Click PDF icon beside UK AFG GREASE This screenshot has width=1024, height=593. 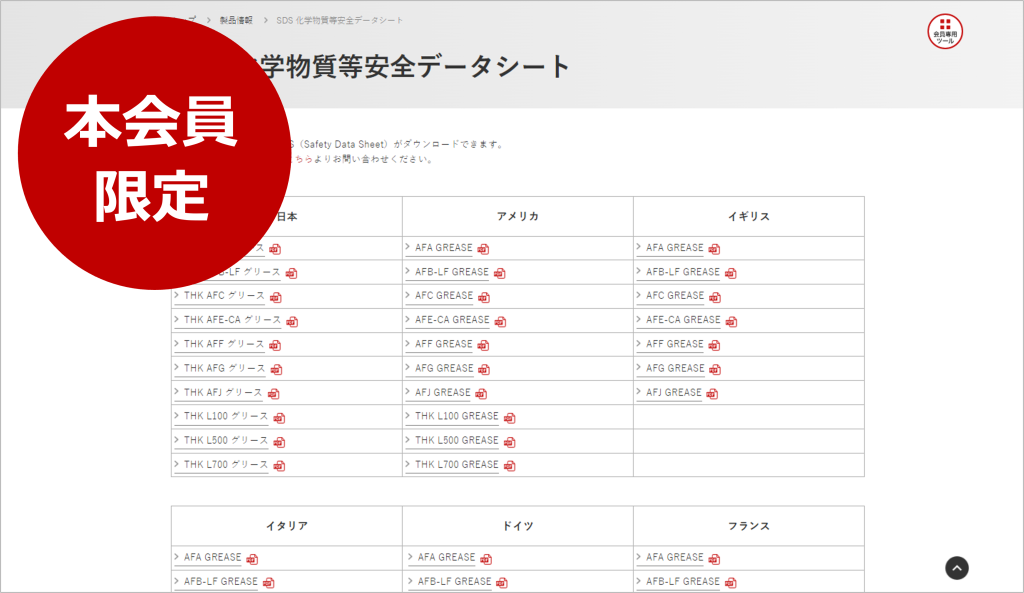click(715, 370)
